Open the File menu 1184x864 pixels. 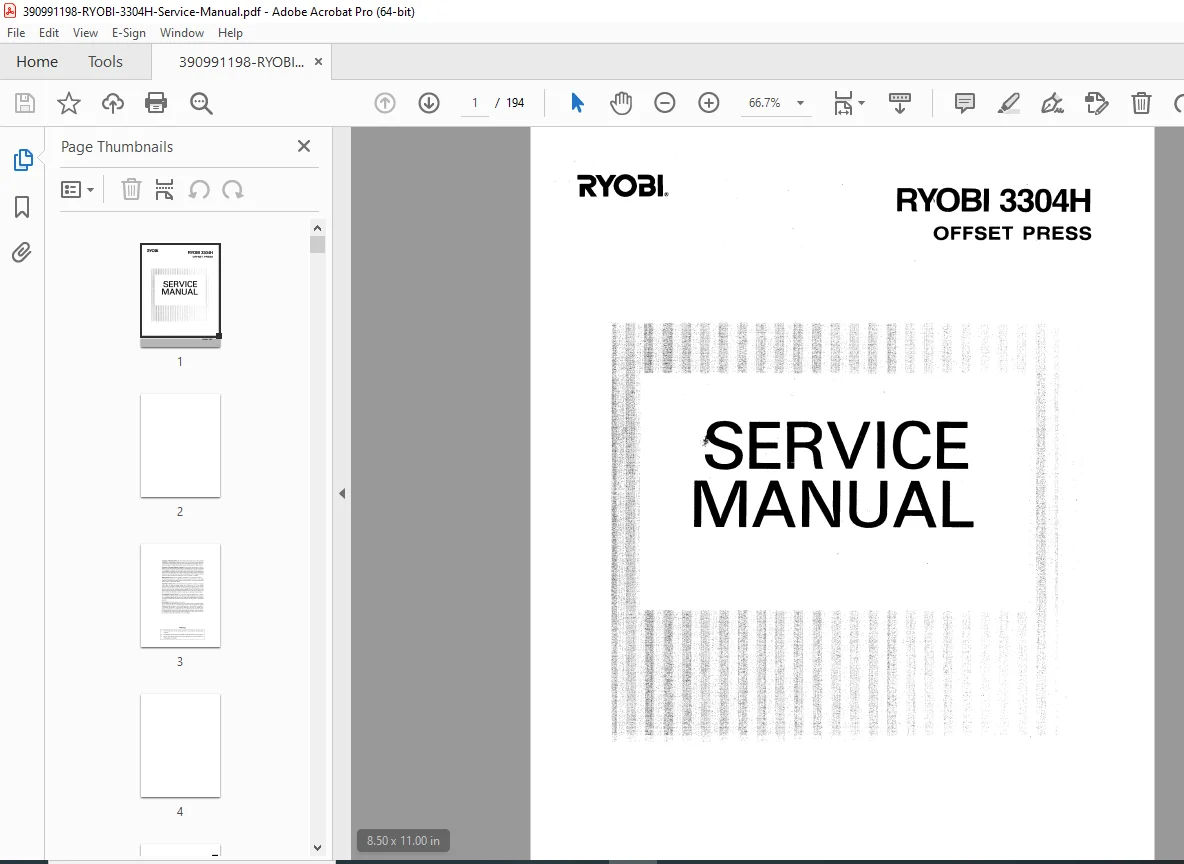tap(16, 32)
